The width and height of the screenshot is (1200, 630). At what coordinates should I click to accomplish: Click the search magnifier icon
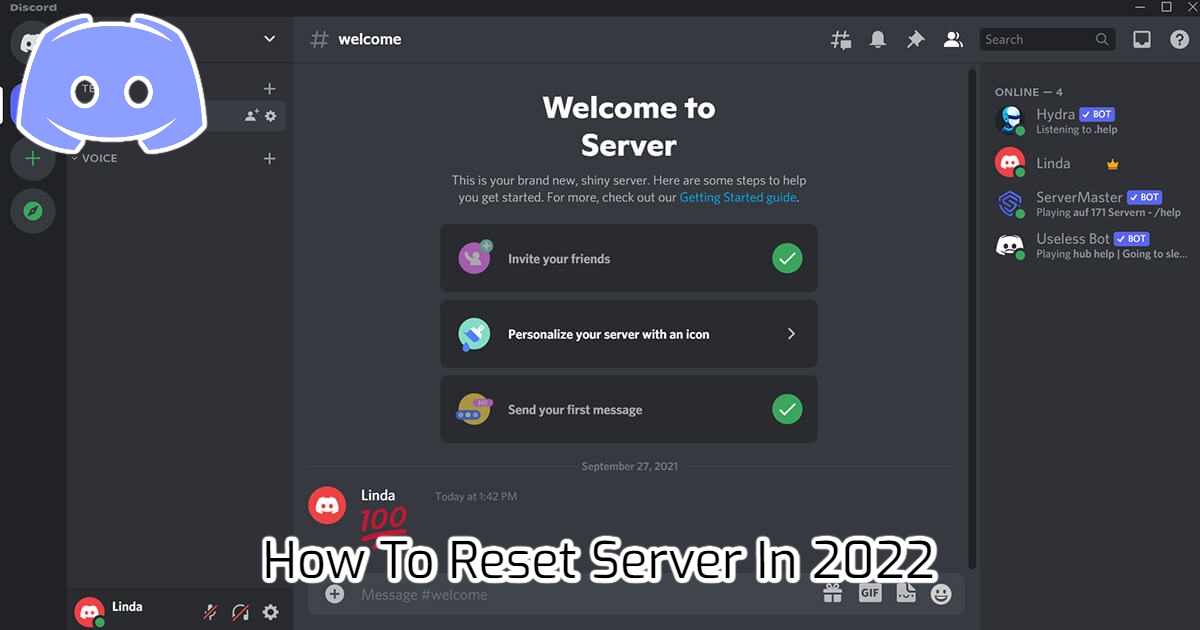pyautogui.click(x=1102, y=40)
